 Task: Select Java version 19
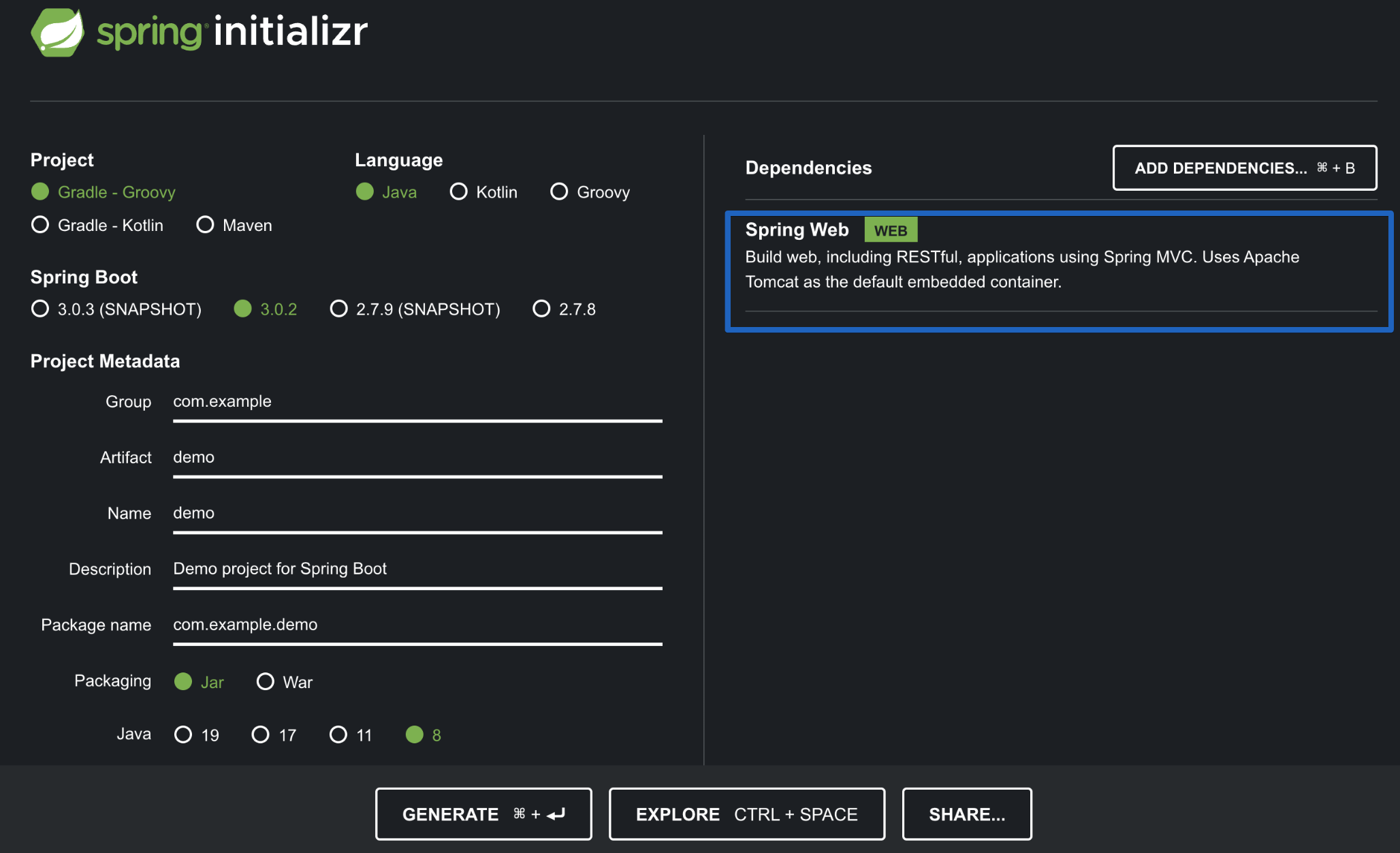click(x=183, y=734)
